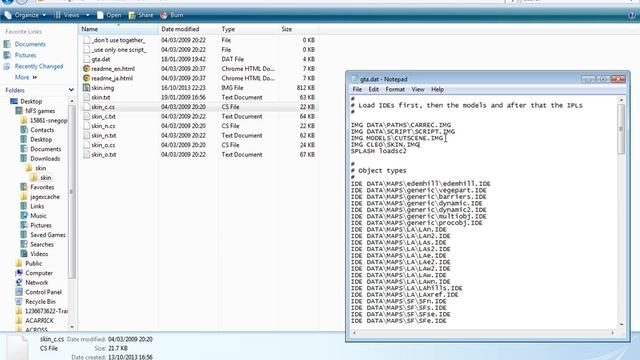This screenshot has height=360, width=640.
Task: Place cursor on IMG CLEO\SKIN.IMG line
Action: click(385, 144)
